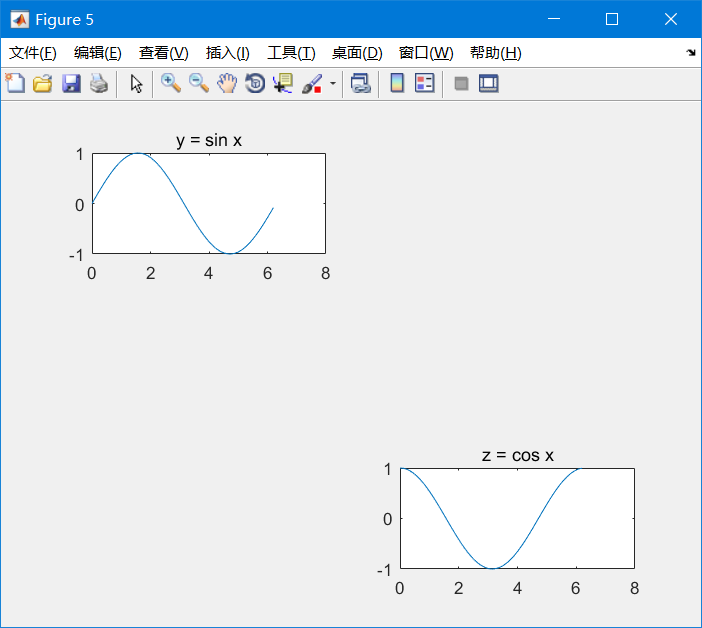Open the 帮助(H) menu
This screenshot has width=702, height=628.
tap(496, 53)
